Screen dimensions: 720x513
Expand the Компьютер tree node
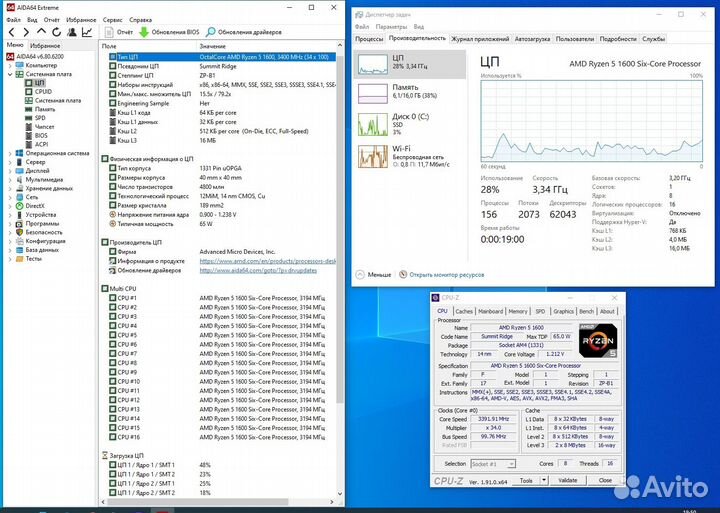tap(10, 65)
